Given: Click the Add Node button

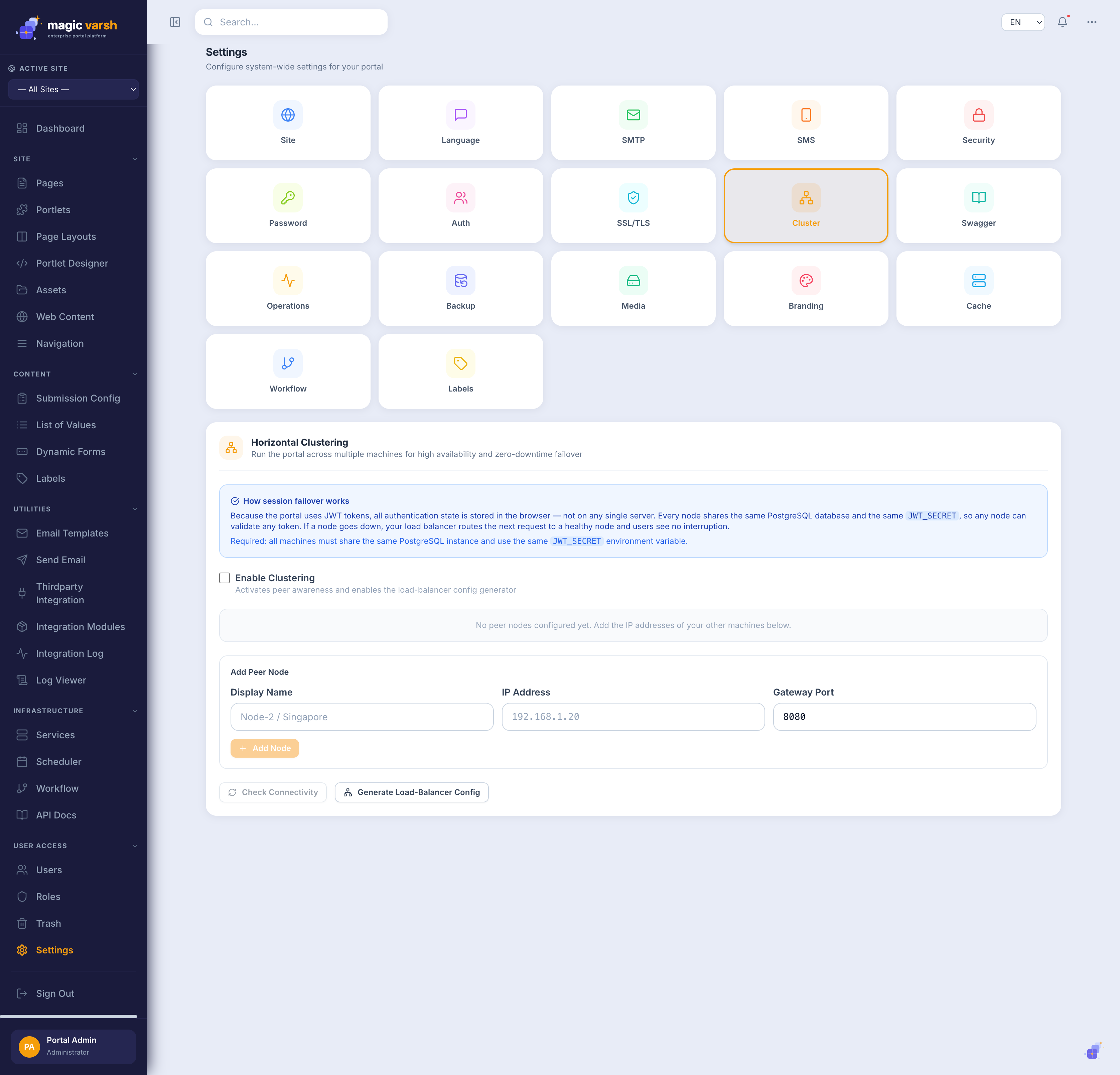Looking at the screenshot, I should pos(265,748).
